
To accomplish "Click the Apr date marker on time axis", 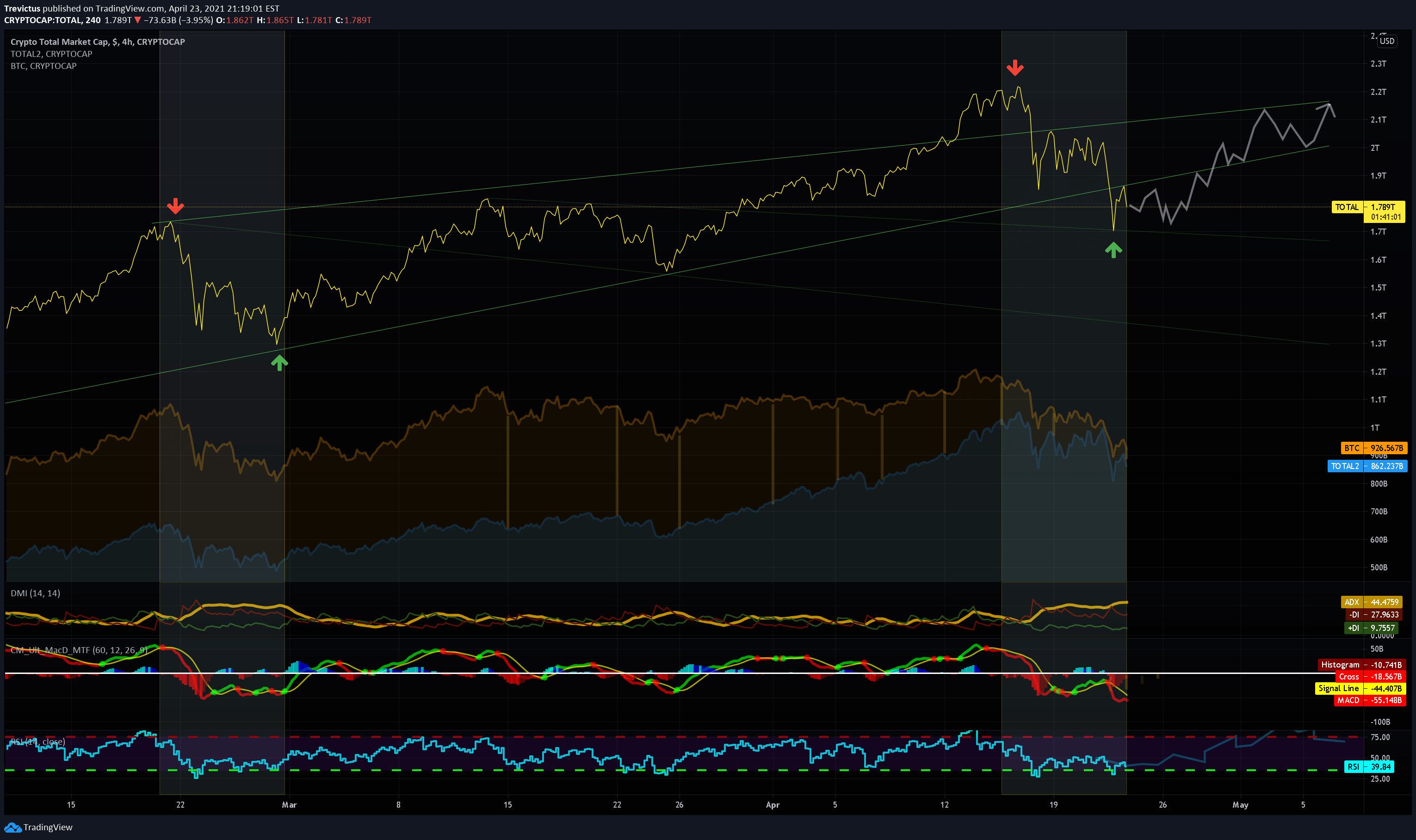I will pos(772,804).
